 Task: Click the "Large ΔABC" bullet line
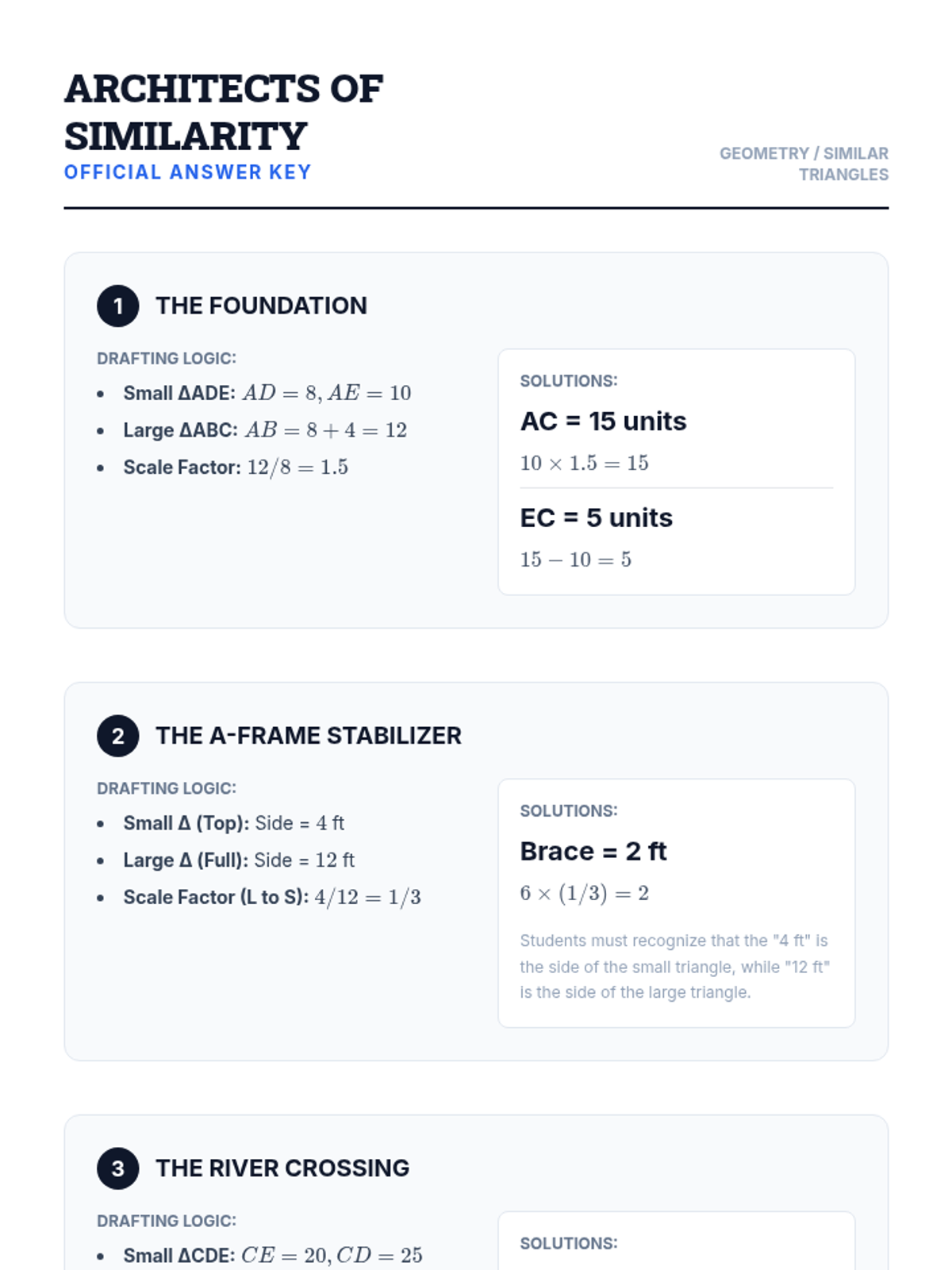[265, 430]
